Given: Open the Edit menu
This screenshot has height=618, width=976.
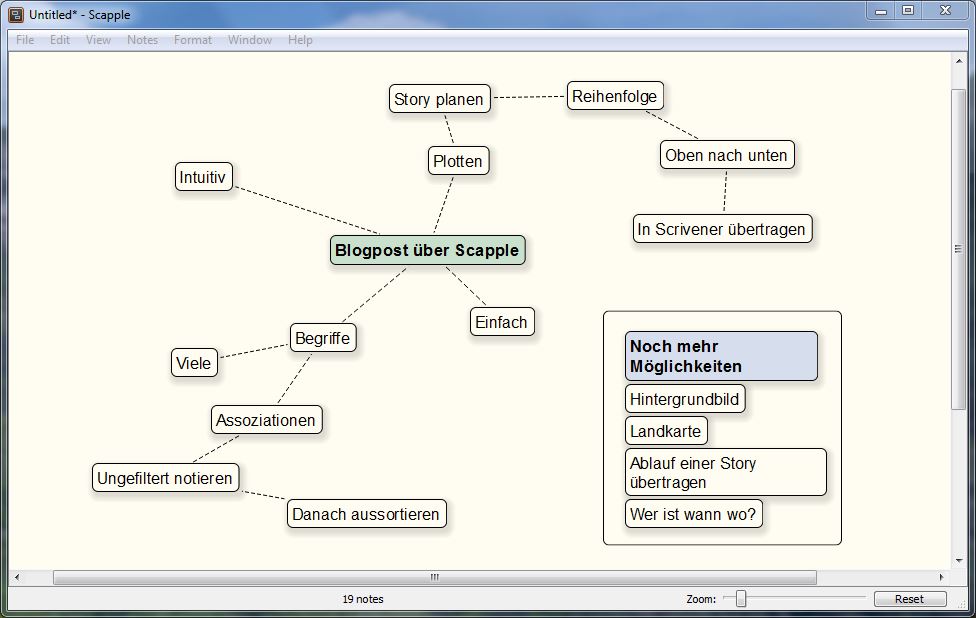Looking at the screenshot, I should click(60, 40).
